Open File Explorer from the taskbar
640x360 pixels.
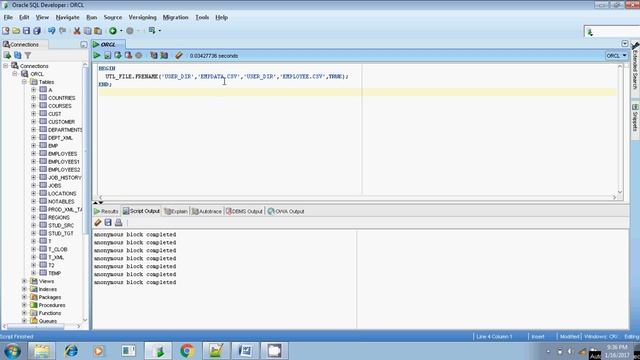pos(41,351)
